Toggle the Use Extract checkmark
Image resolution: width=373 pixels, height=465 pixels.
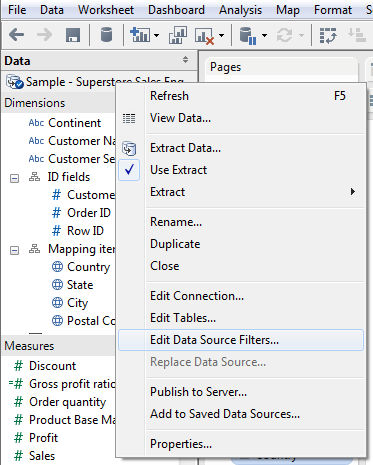pos(129,170)
